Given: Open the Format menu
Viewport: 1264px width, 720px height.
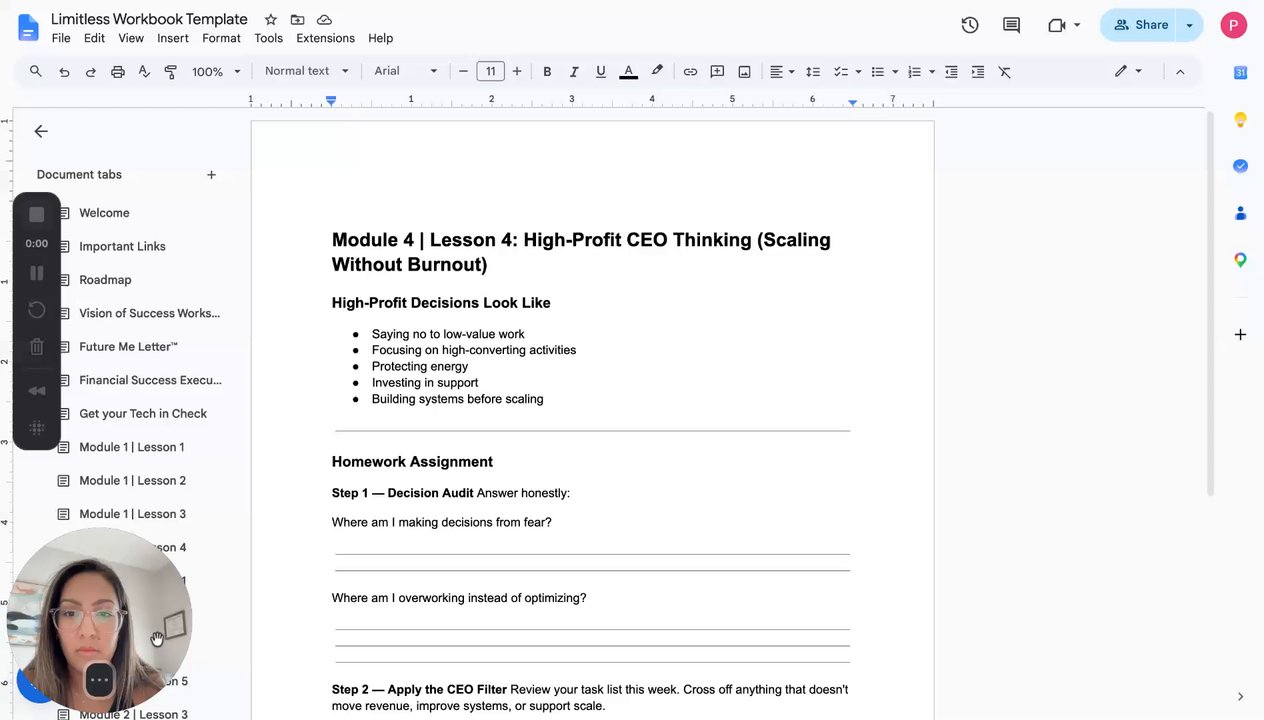Looking at the screenshot, I should point(221,38).
